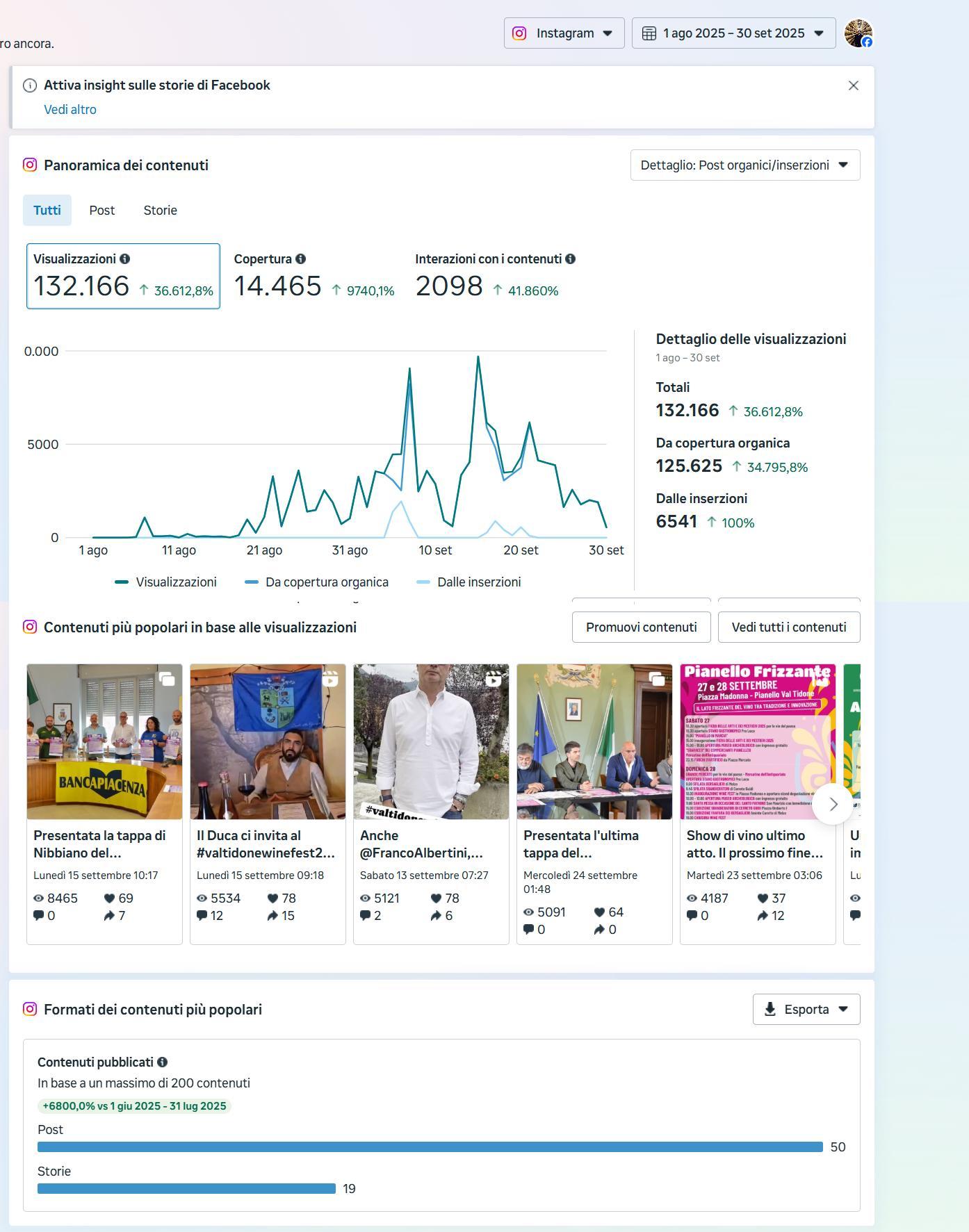Open the Instagram platform dropdown
Screen dimensions: 969x1232
coord(564,33)
